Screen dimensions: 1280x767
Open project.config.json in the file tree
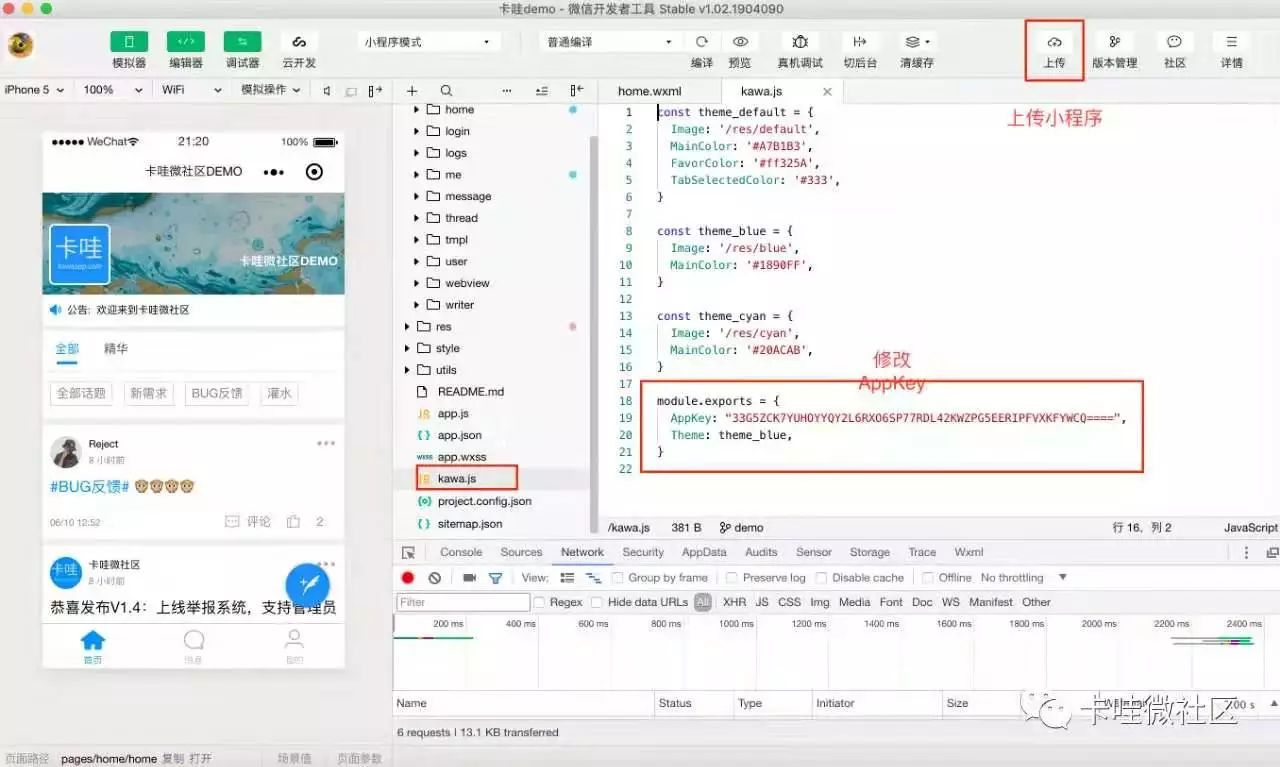click(484, 501)
